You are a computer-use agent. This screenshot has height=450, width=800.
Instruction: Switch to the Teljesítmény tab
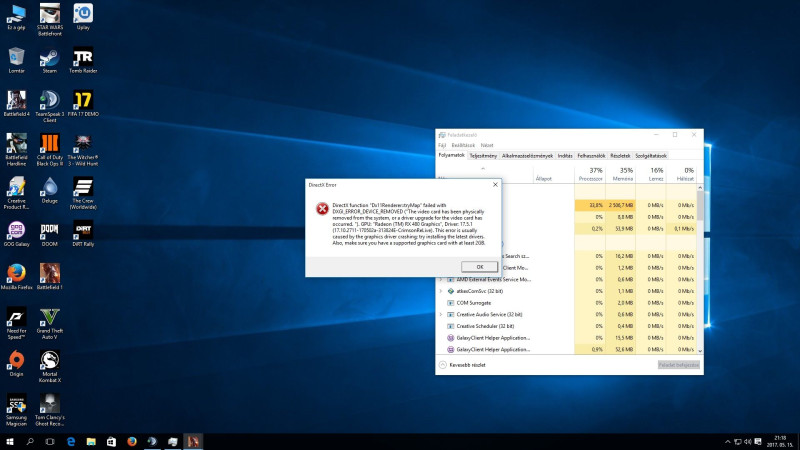click(484, 155)
